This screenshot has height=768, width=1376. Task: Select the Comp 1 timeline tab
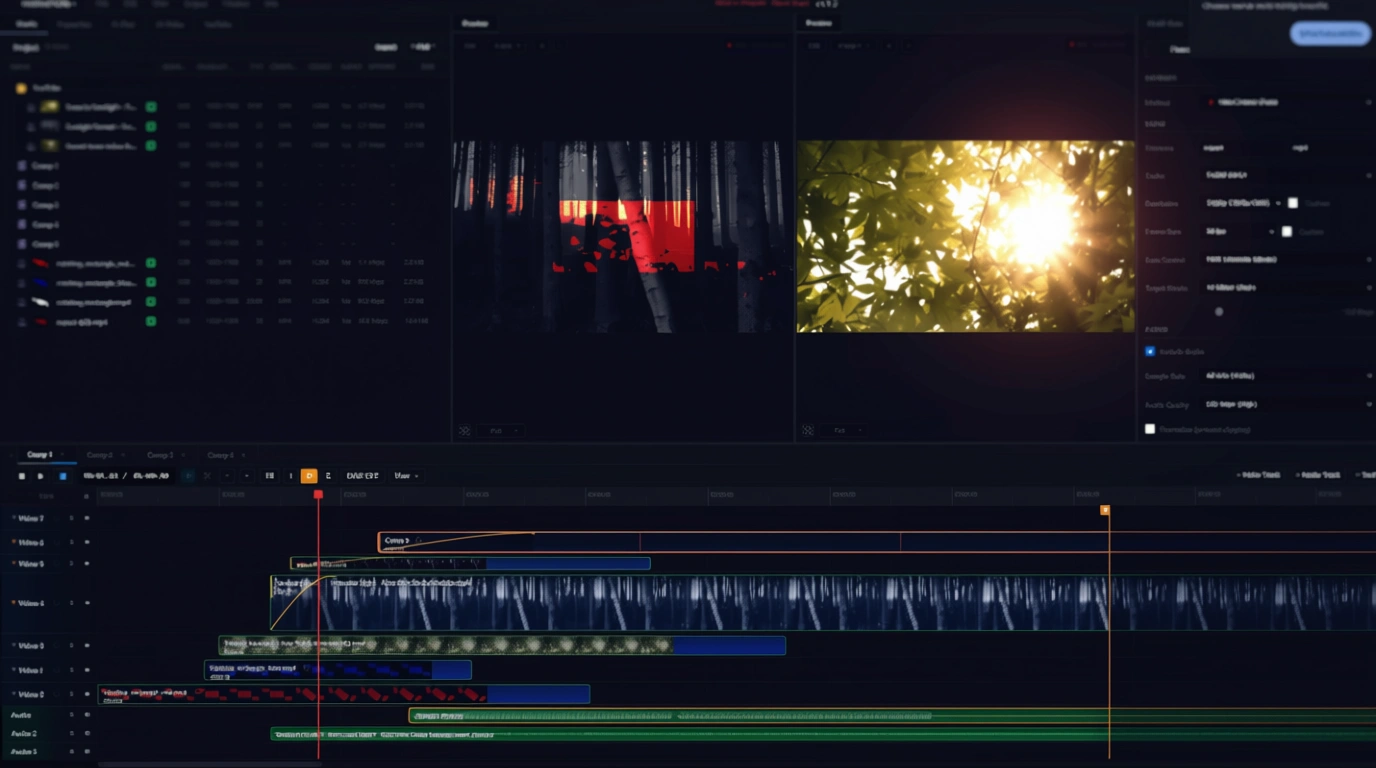(40, 455)
